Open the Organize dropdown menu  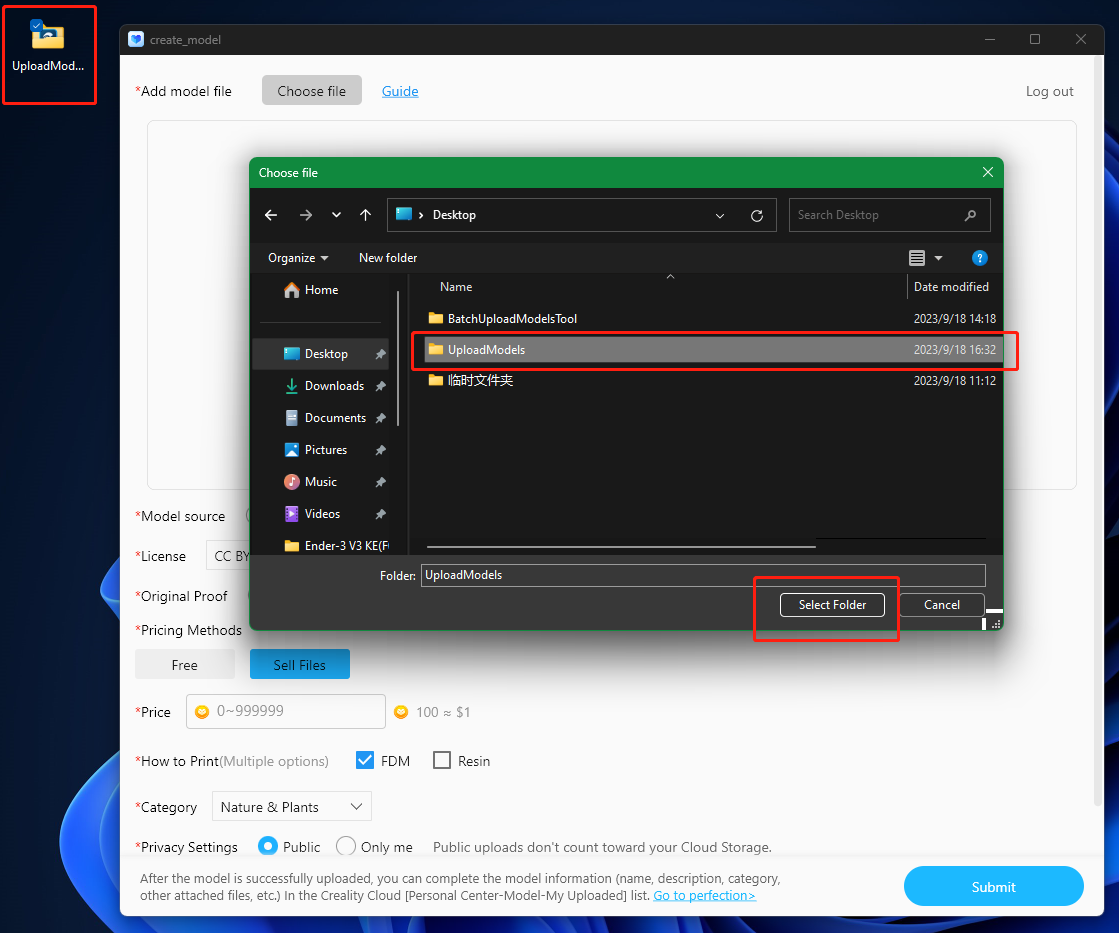point(298,258)
